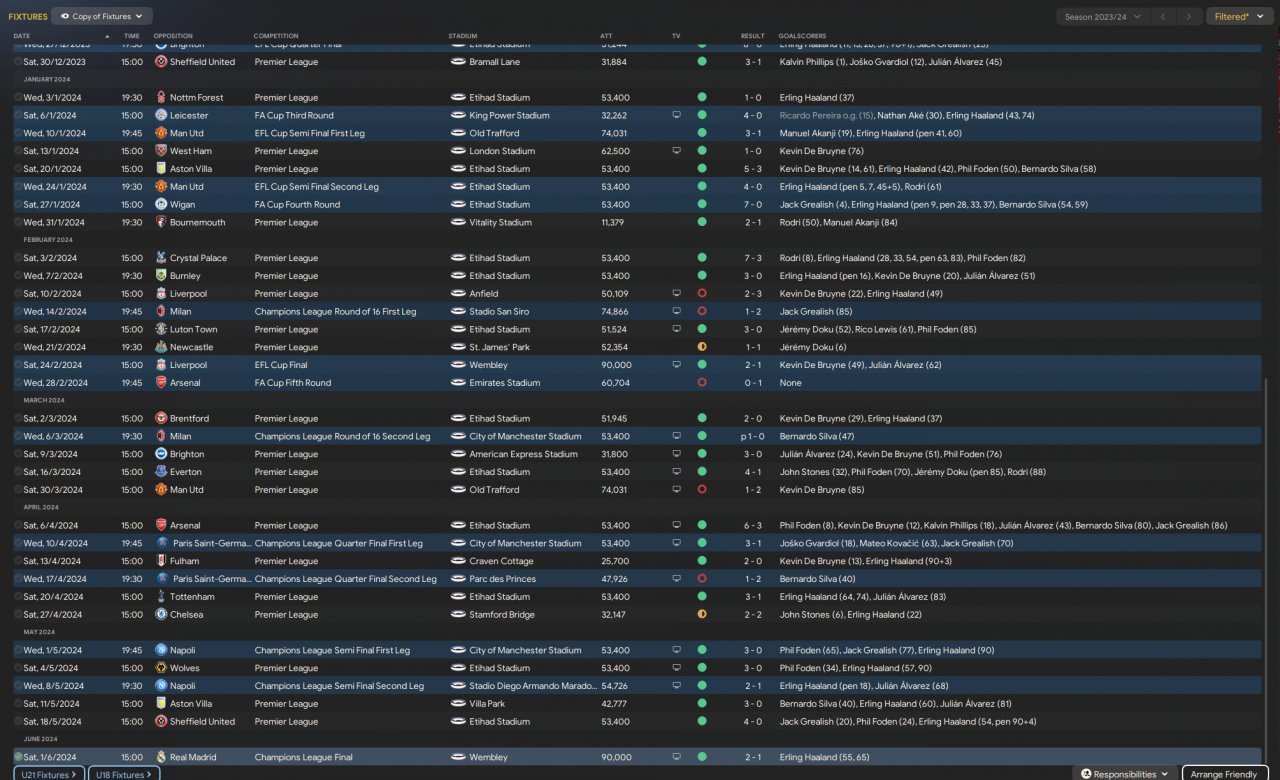Click the Bournemouth club badge

click(161, 223)
